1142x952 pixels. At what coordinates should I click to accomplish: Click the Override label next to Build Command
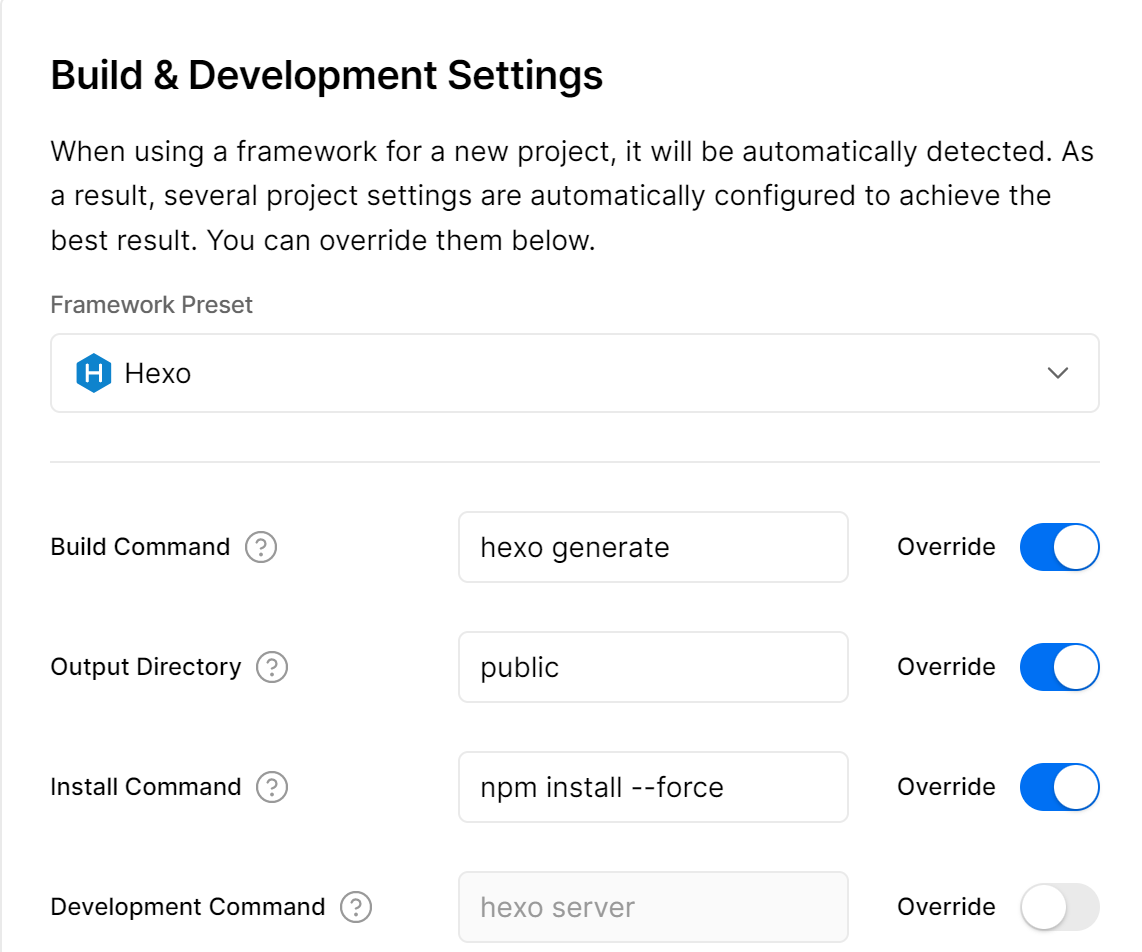tap(946, 547)
